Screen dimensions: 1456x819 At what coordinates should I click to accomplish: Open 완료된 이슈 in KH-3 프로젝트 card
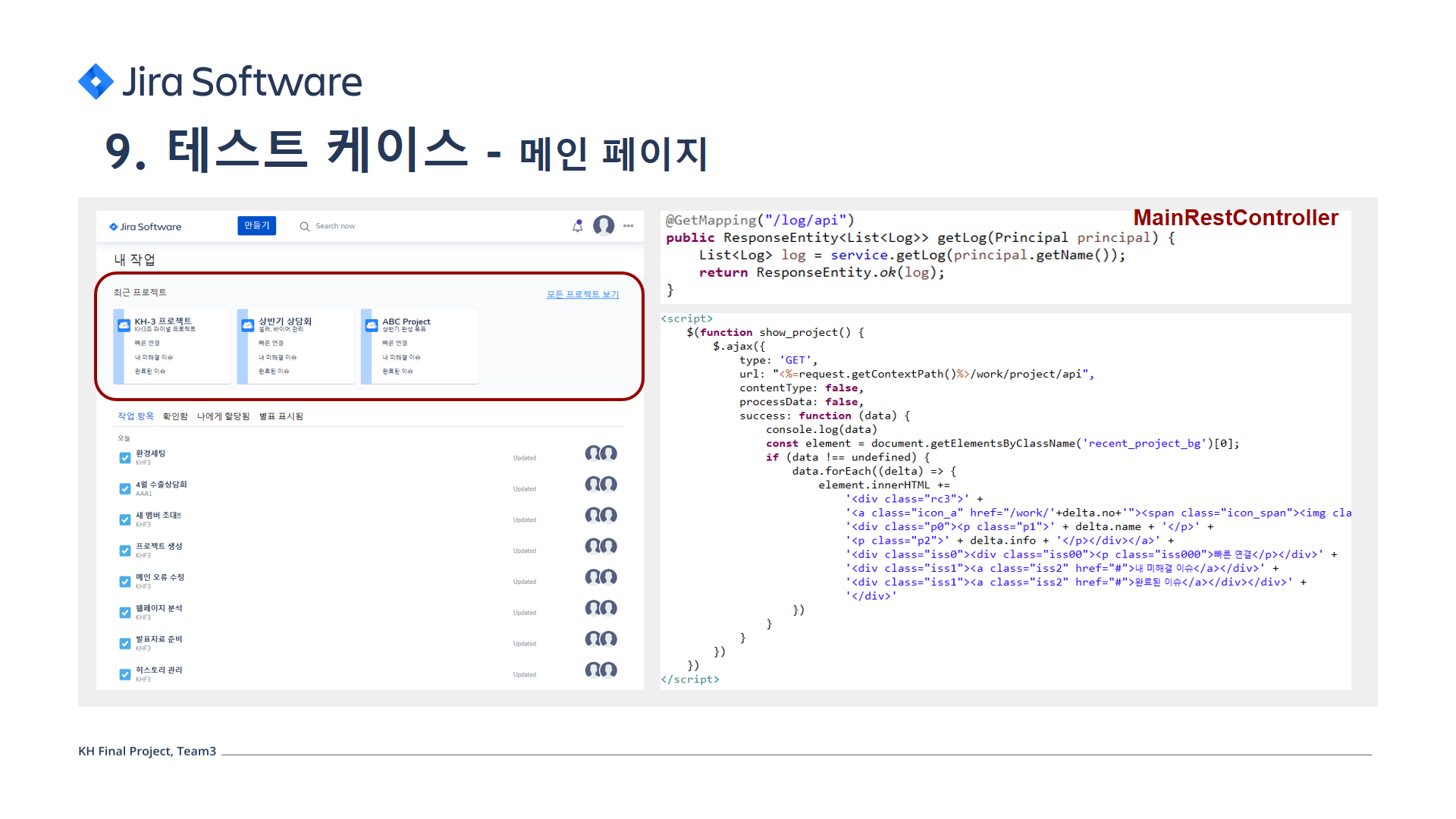[x=150, y=372]
